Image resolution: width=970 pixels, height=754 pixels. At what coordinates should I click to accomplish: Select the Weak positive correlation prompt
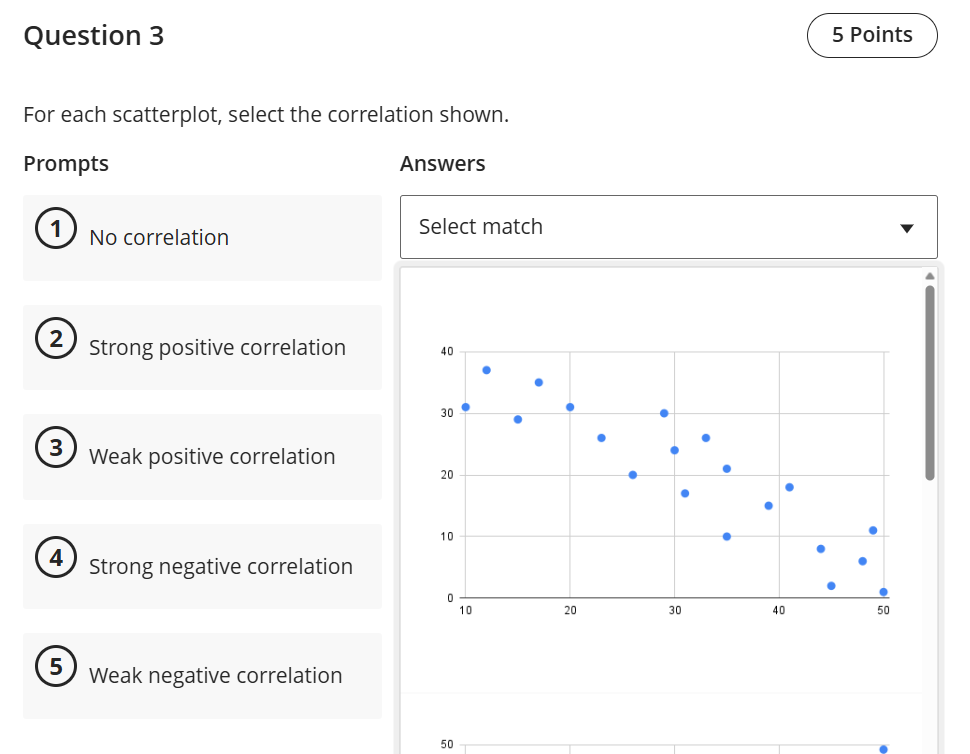pos(212,457)
